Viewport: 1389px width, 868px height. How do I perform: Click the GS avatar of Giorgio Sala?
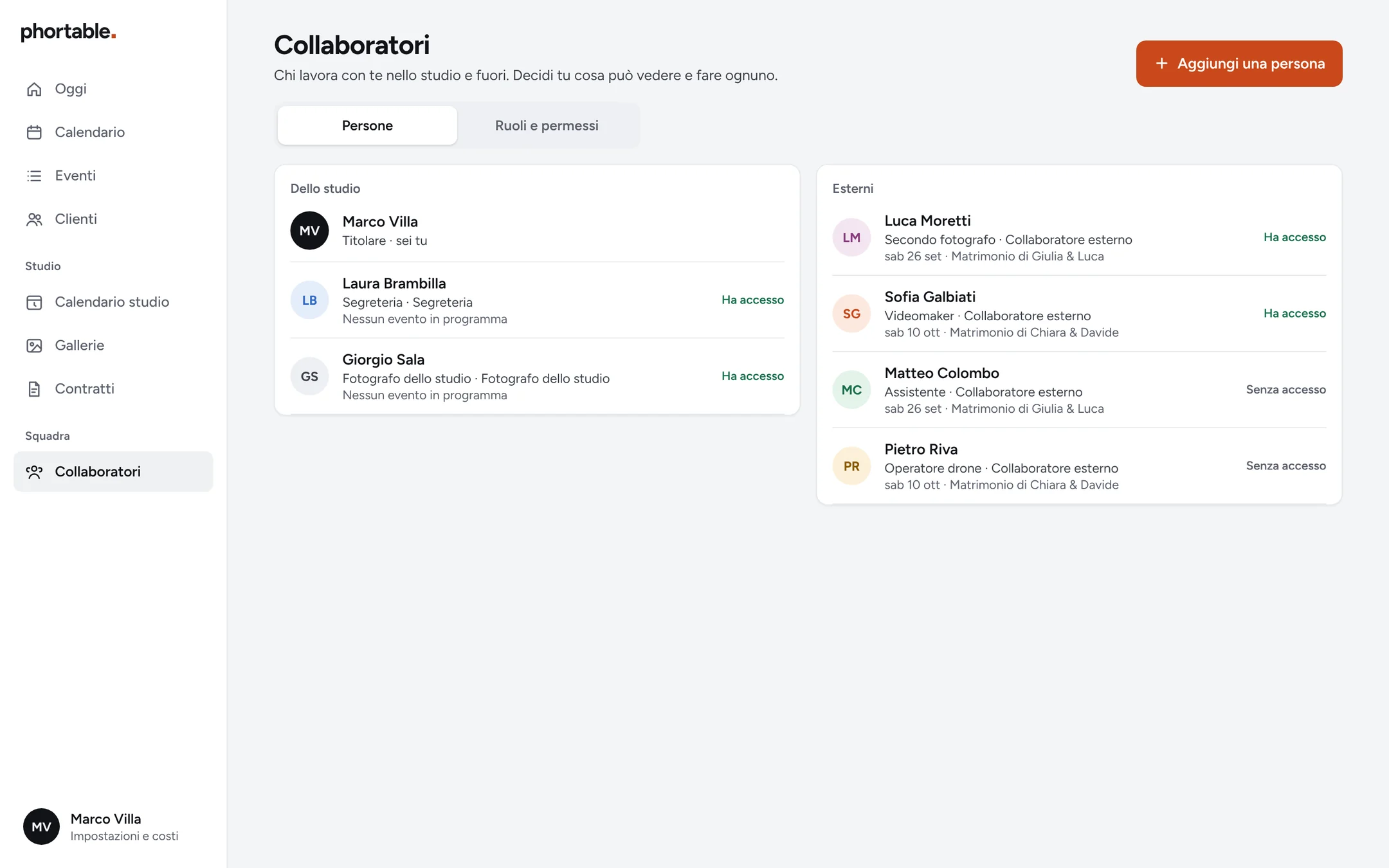[309, 376]
